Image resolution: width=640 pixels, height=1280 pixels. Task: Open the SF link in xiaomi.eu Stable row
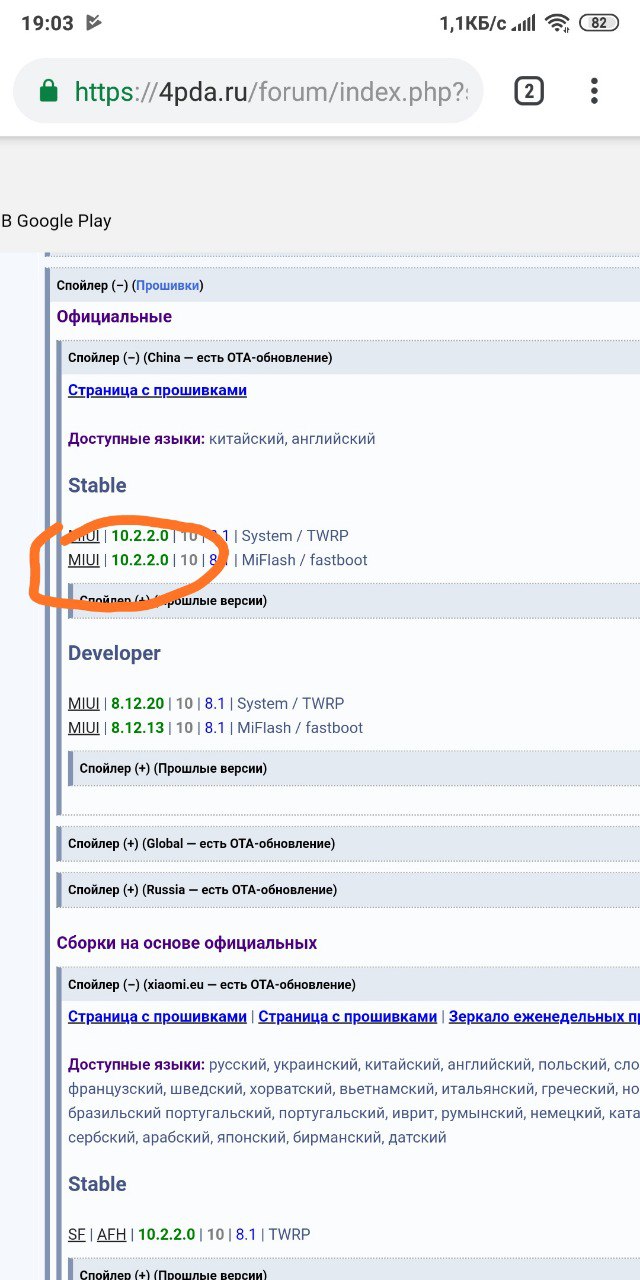77,1235
